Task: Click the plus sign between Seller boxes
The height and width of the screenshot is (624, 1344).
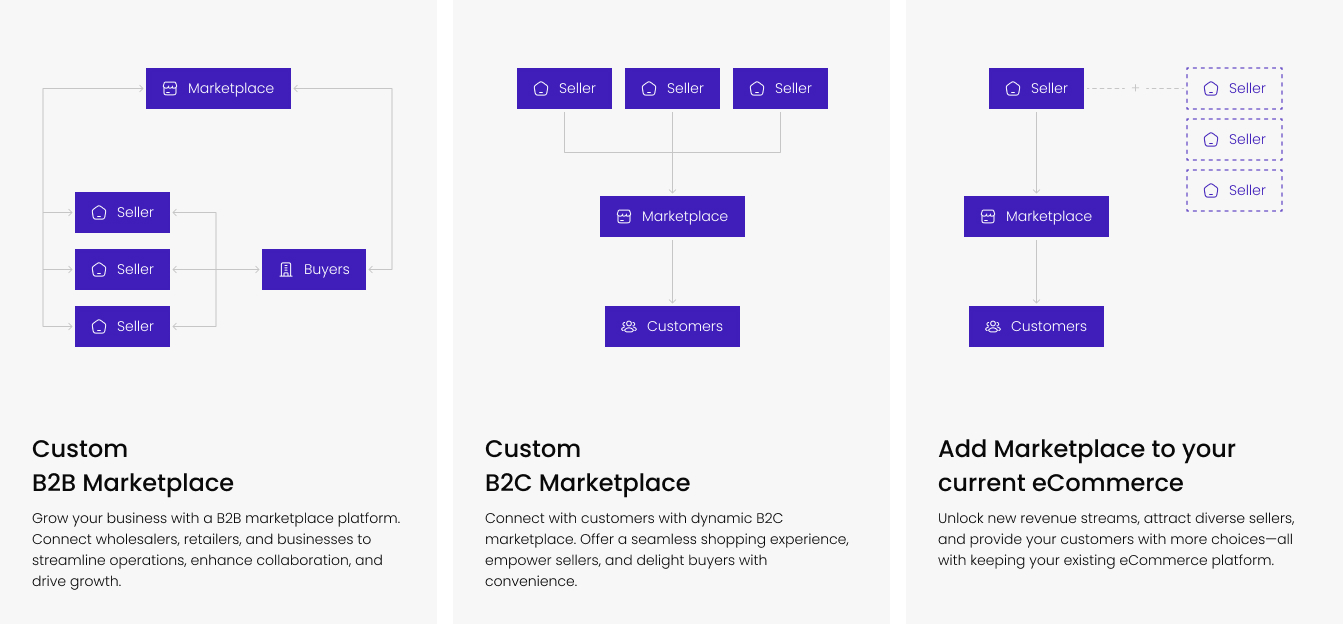Action: 1135,88
